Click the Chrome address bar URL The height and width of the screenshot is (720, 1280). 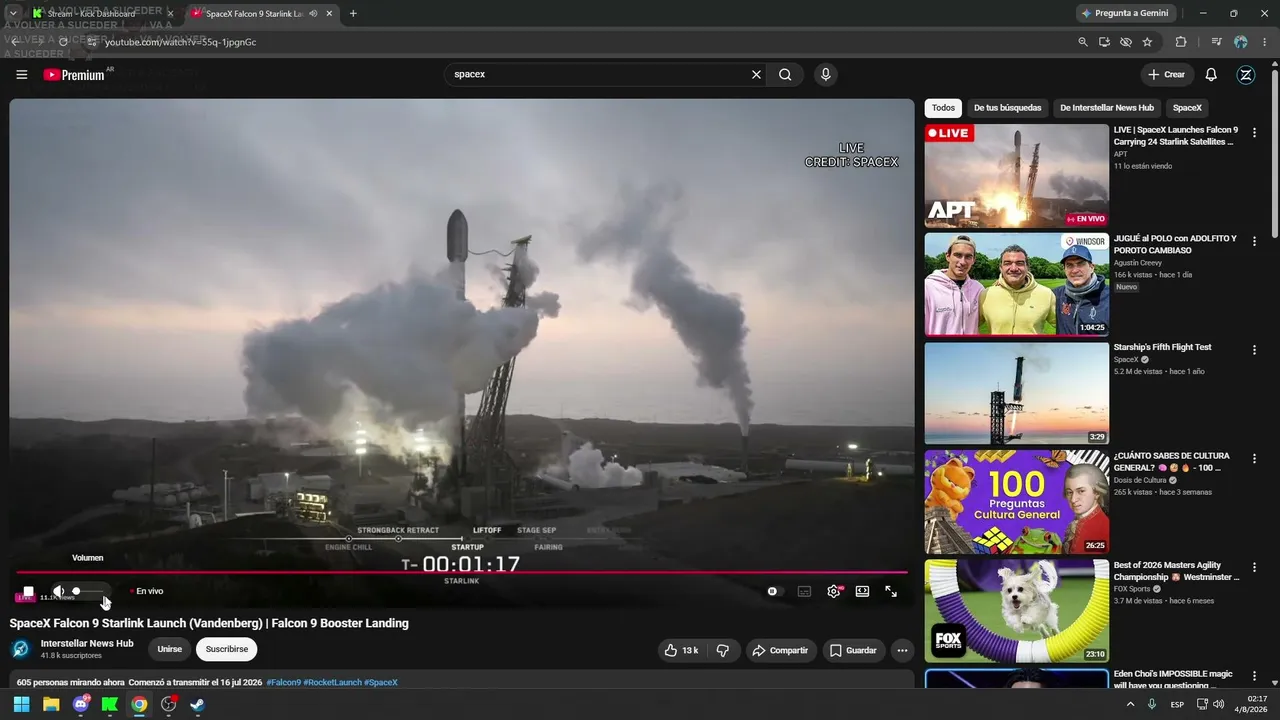coord(181,42)
